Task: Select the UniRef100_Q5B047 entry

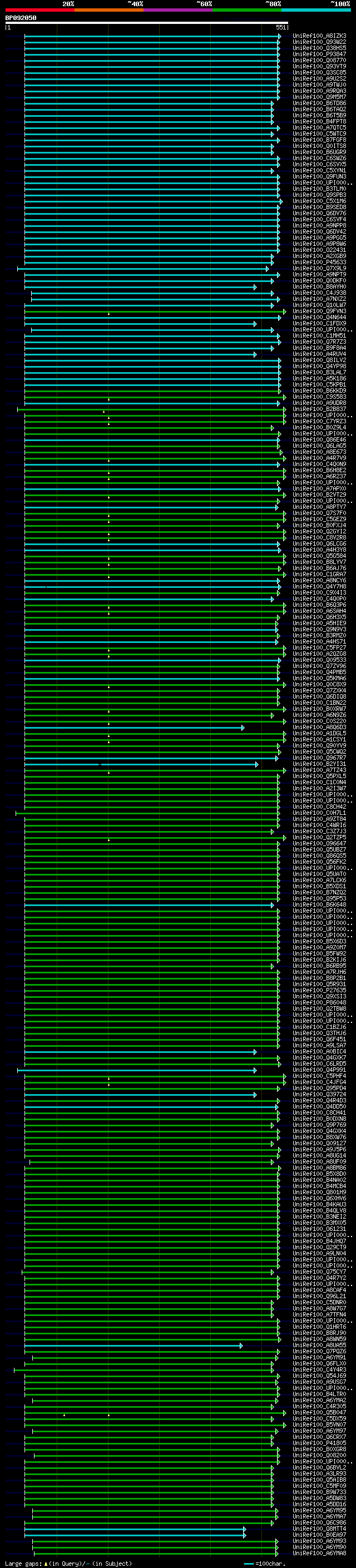Action: tap(319, 1412)
